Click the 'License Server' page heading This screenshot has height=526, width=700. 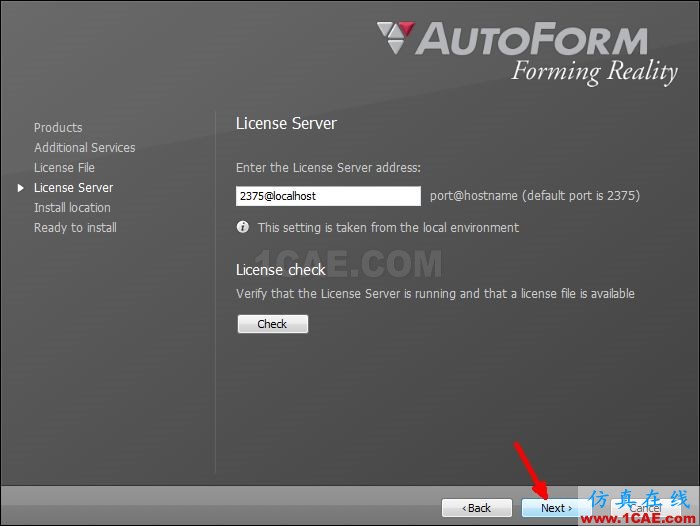coord(286,124)
